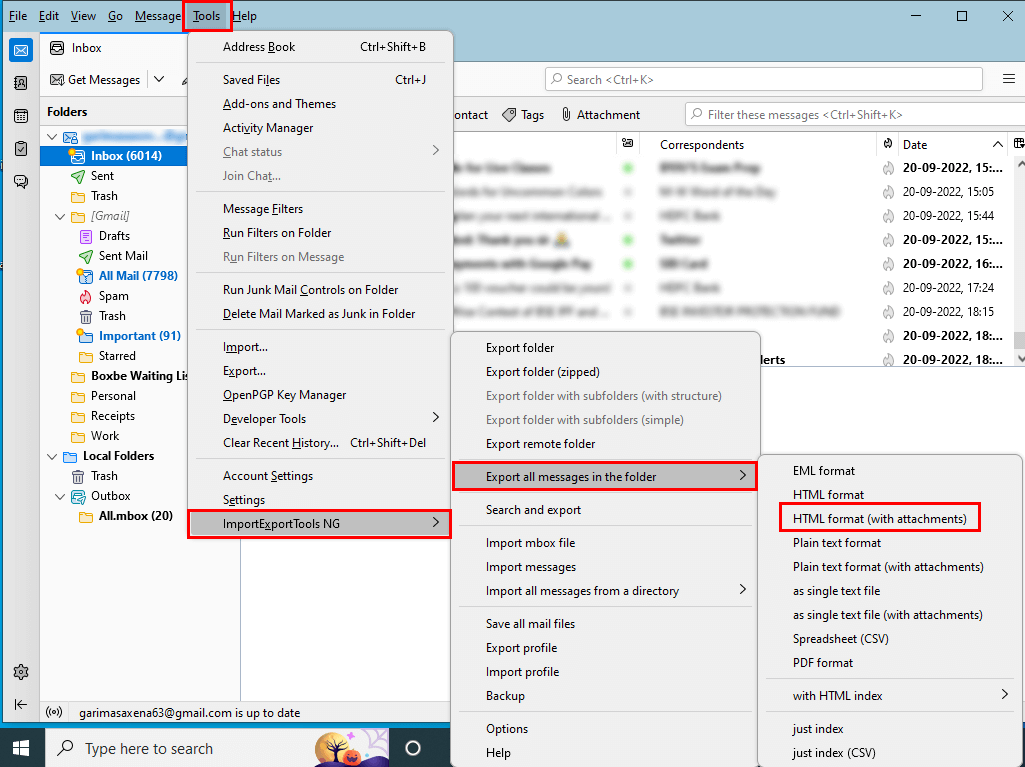Image resolution: width=1025 pixels, height=767 pixels.
Task: Open Activity Manager
Action: [320, 128]
